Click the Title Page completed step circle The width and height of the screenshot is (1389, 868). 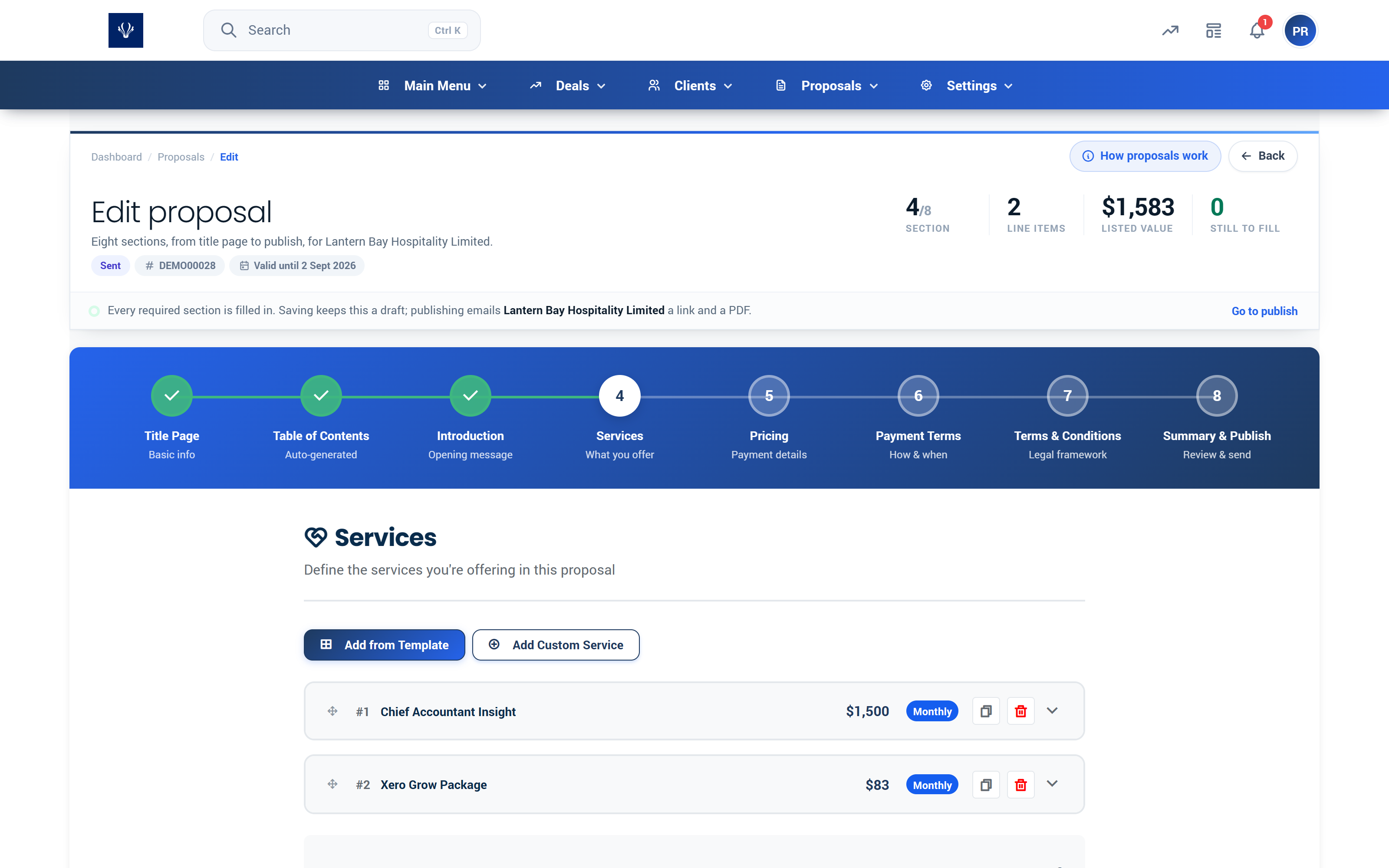(171, 395)
